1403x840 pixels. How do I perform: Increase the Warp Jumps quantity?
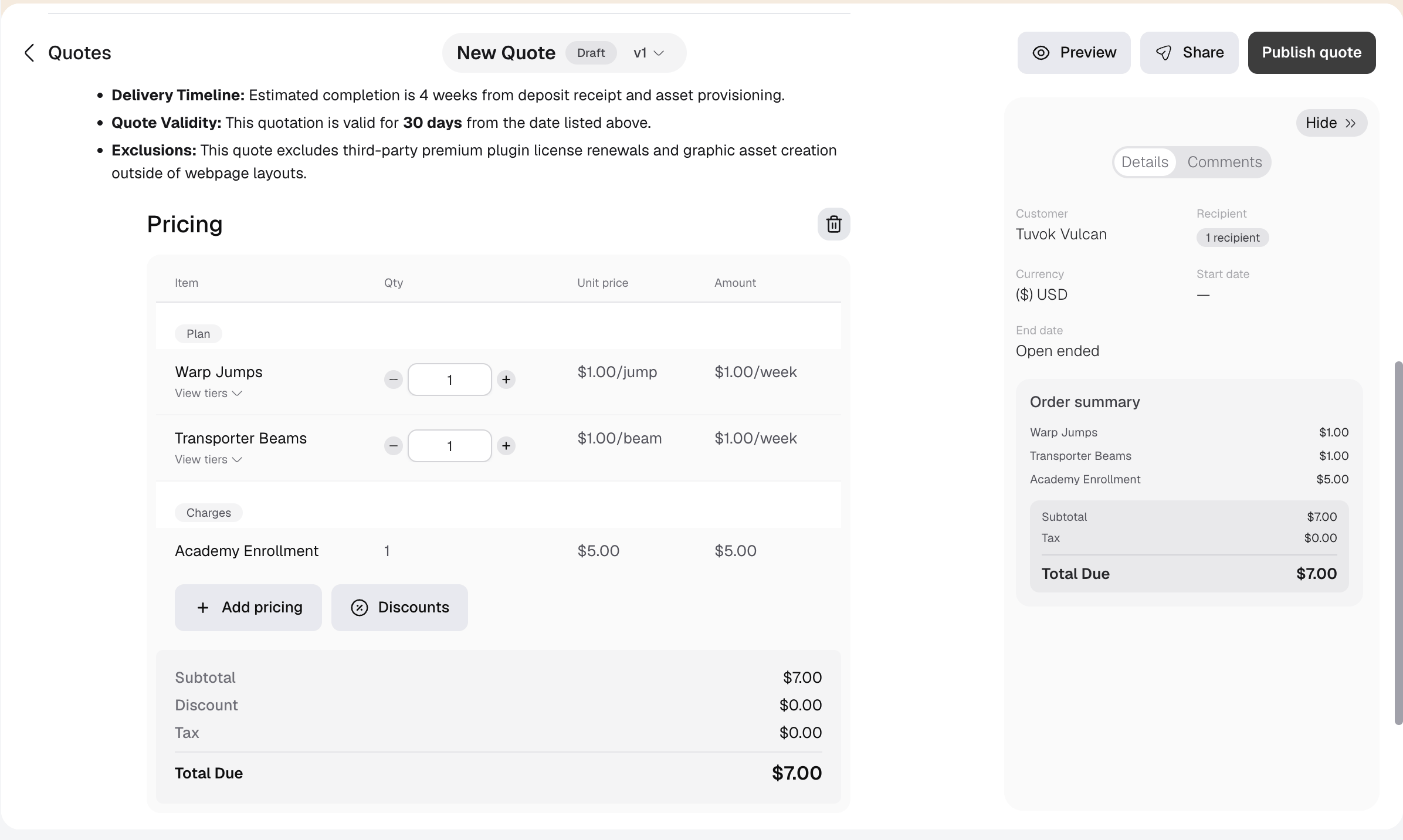[x=506, y=380]
